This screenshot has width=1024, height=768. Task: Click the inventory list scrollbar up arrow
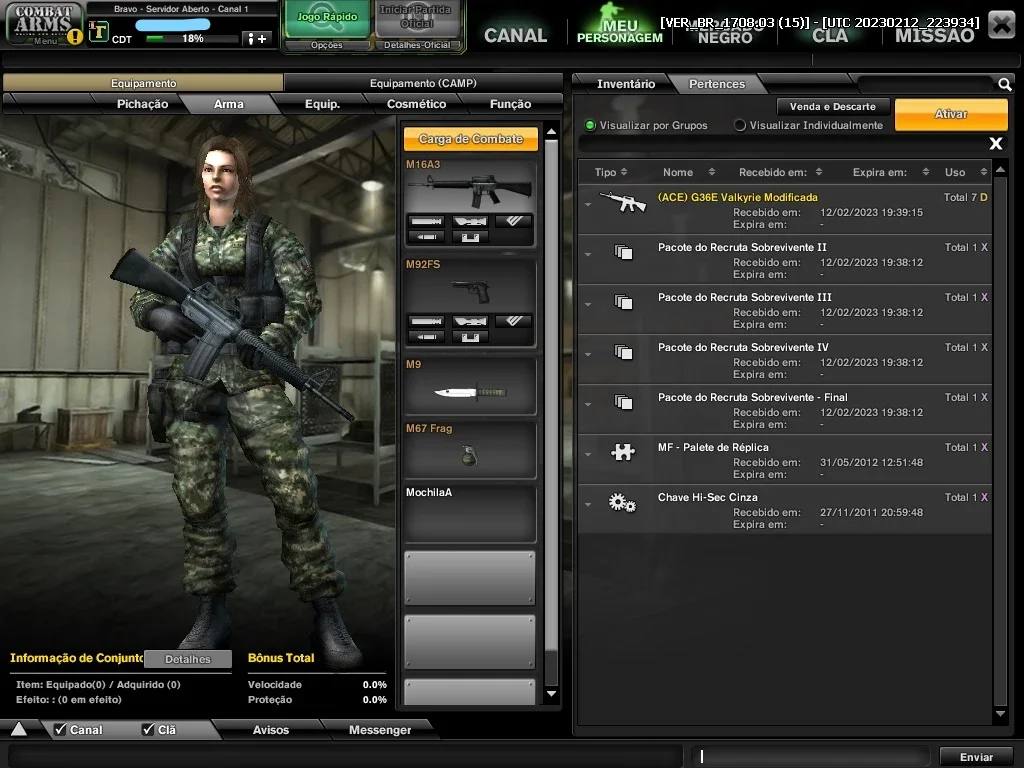(1000, 170)
